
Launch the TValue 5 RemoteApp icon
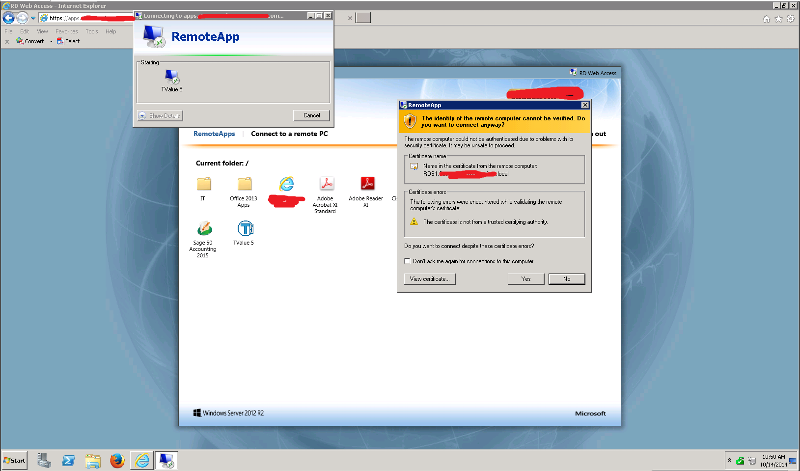[245, 229]
